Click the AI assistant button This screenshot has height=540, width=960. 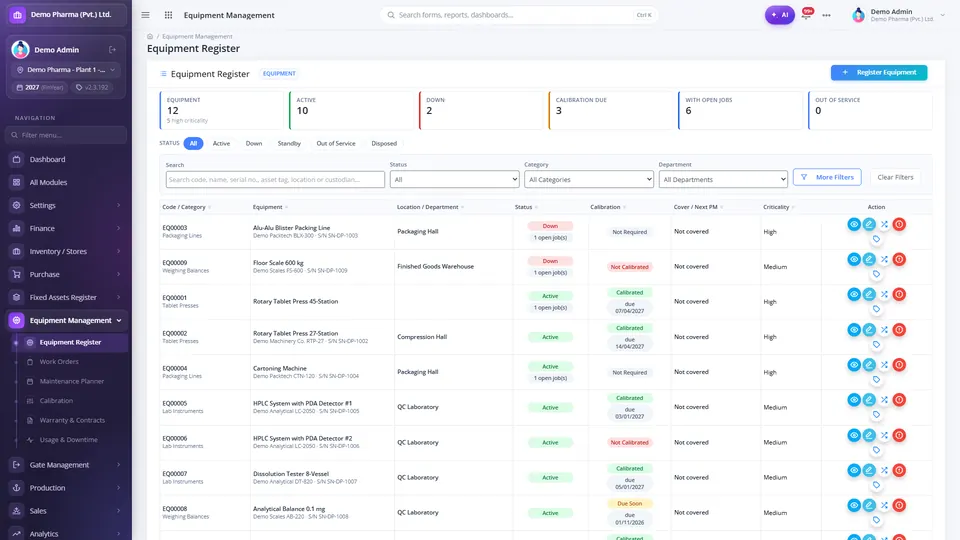click(779, 15)
